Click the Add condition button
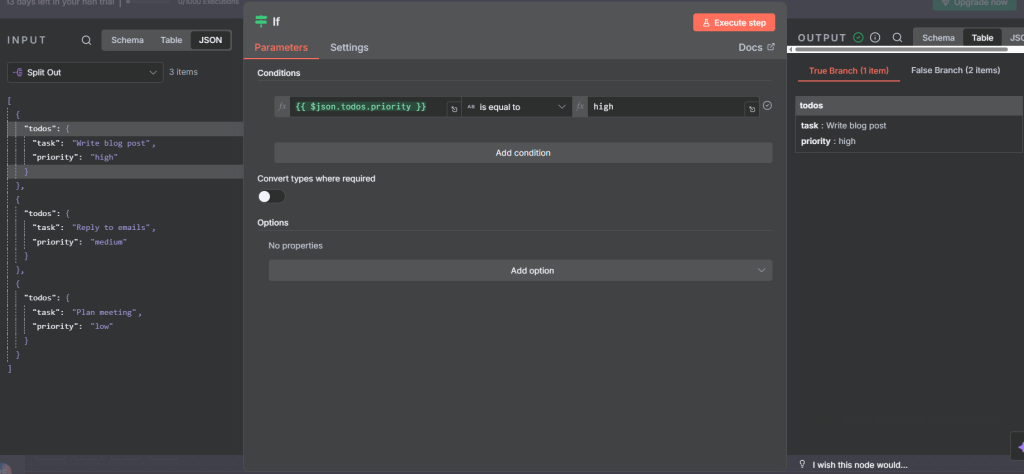1024x474 pixels. (523, 153)
